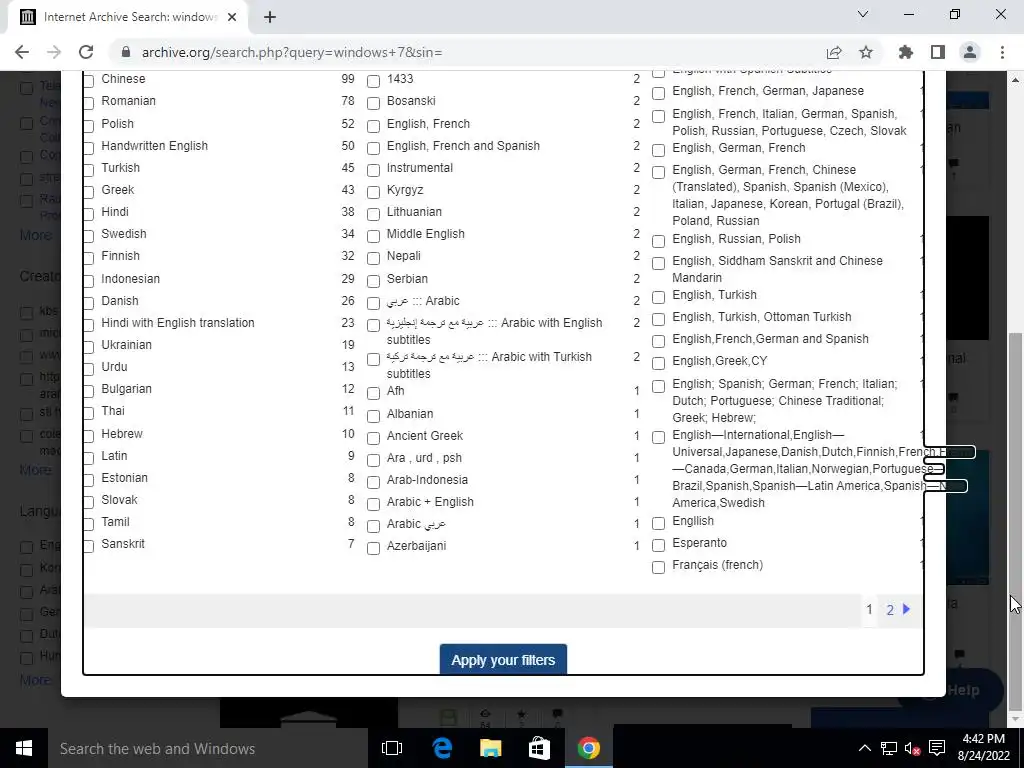
Task: Open Task View on the taskbar
Action: [x=392, y=748]
